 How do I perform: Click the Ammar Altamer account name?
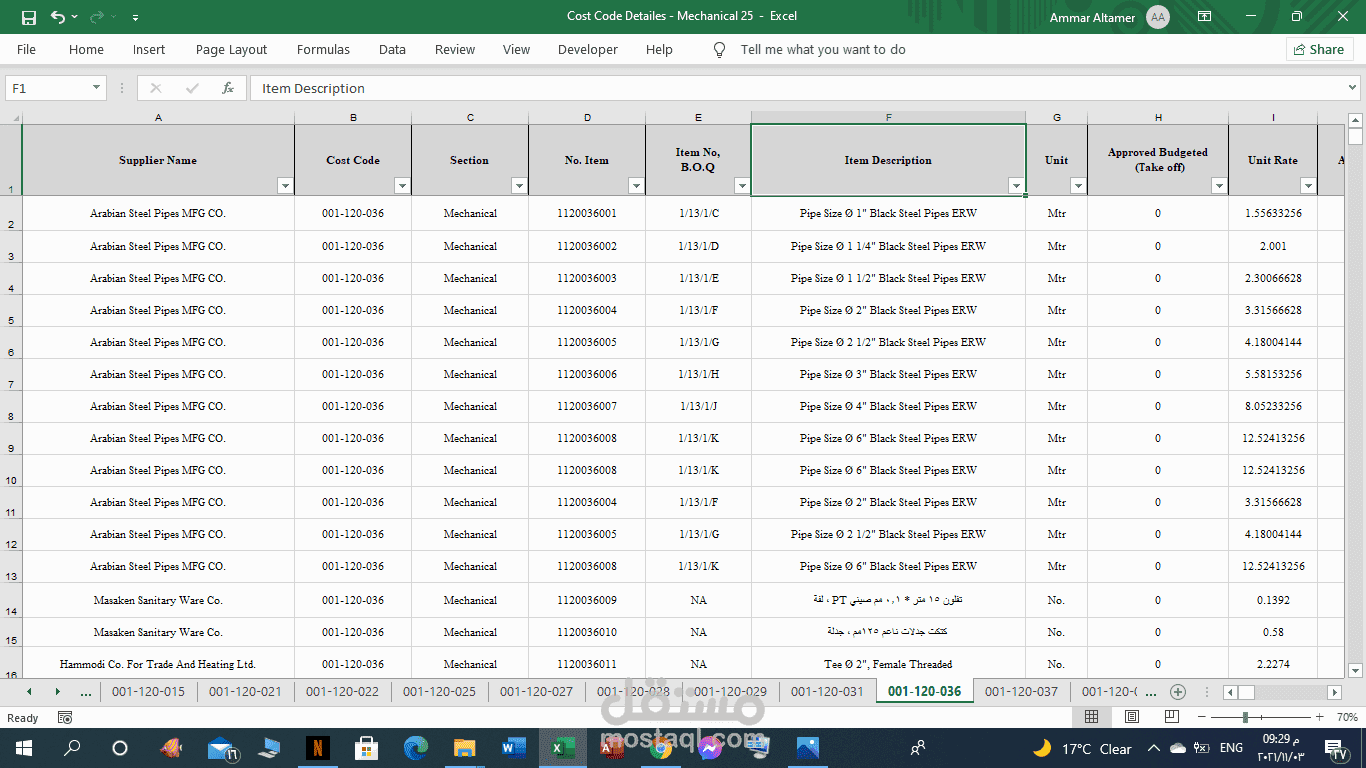coord(1093,18)
